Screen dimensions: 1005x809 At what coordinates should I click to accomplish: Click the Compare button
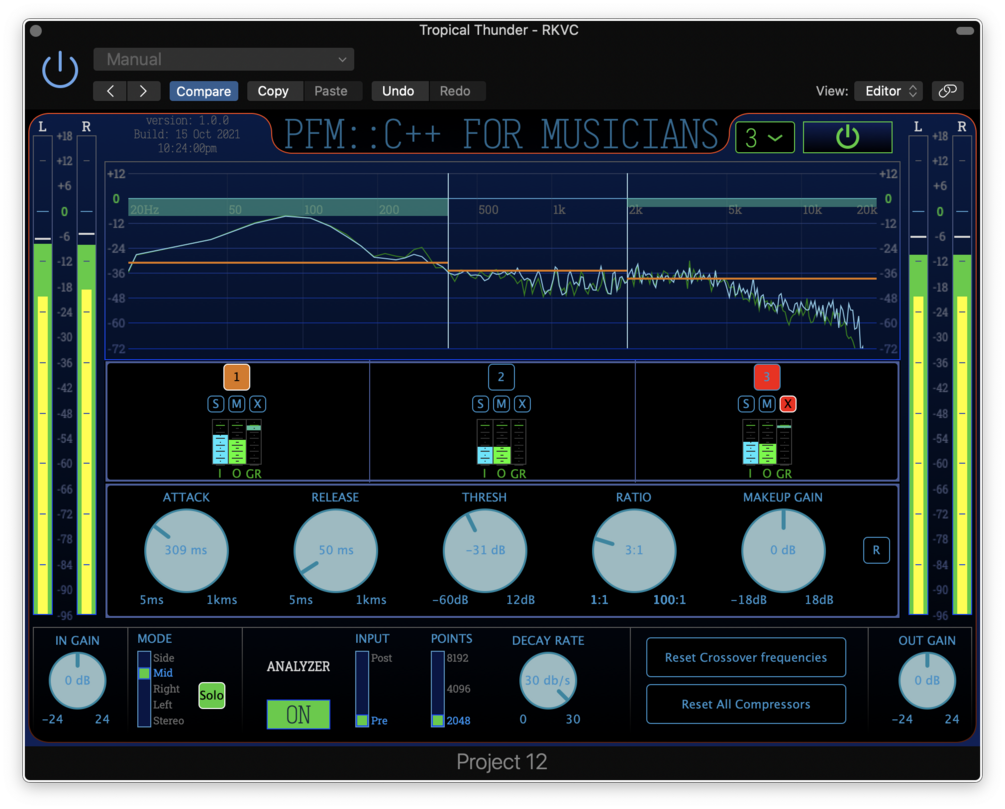click(x=204, y=91)
